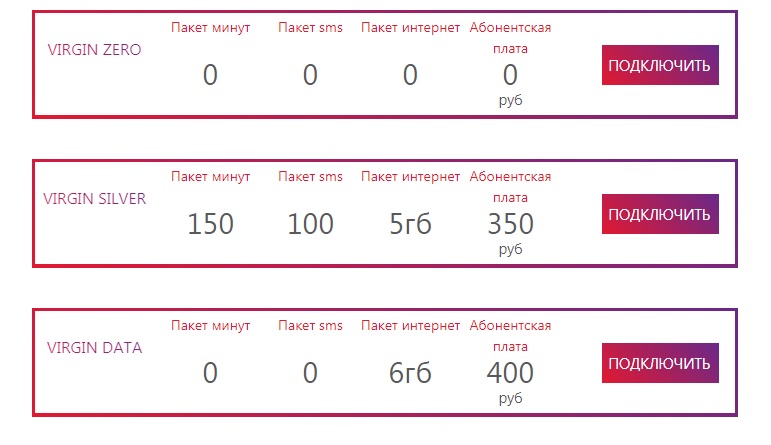Select the VIRGIN SILVER plan name
Image resolution: width=771 pixels, height=445 pixels.
click(x=94, y=198)
